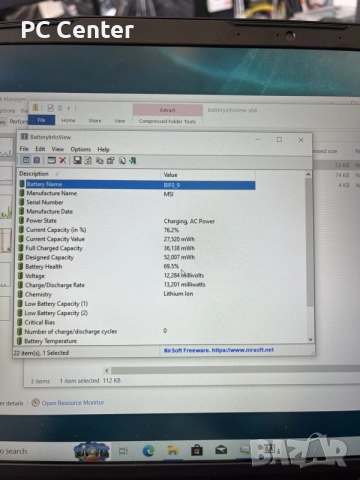
Task: Click the vertical scrollbar thumb in BatteryInfoView
Action: click(x=310, y=242)
